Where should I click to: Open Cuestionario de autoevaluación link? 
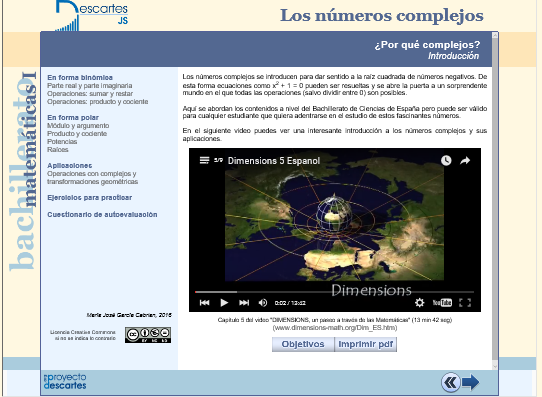coord(102,215)
